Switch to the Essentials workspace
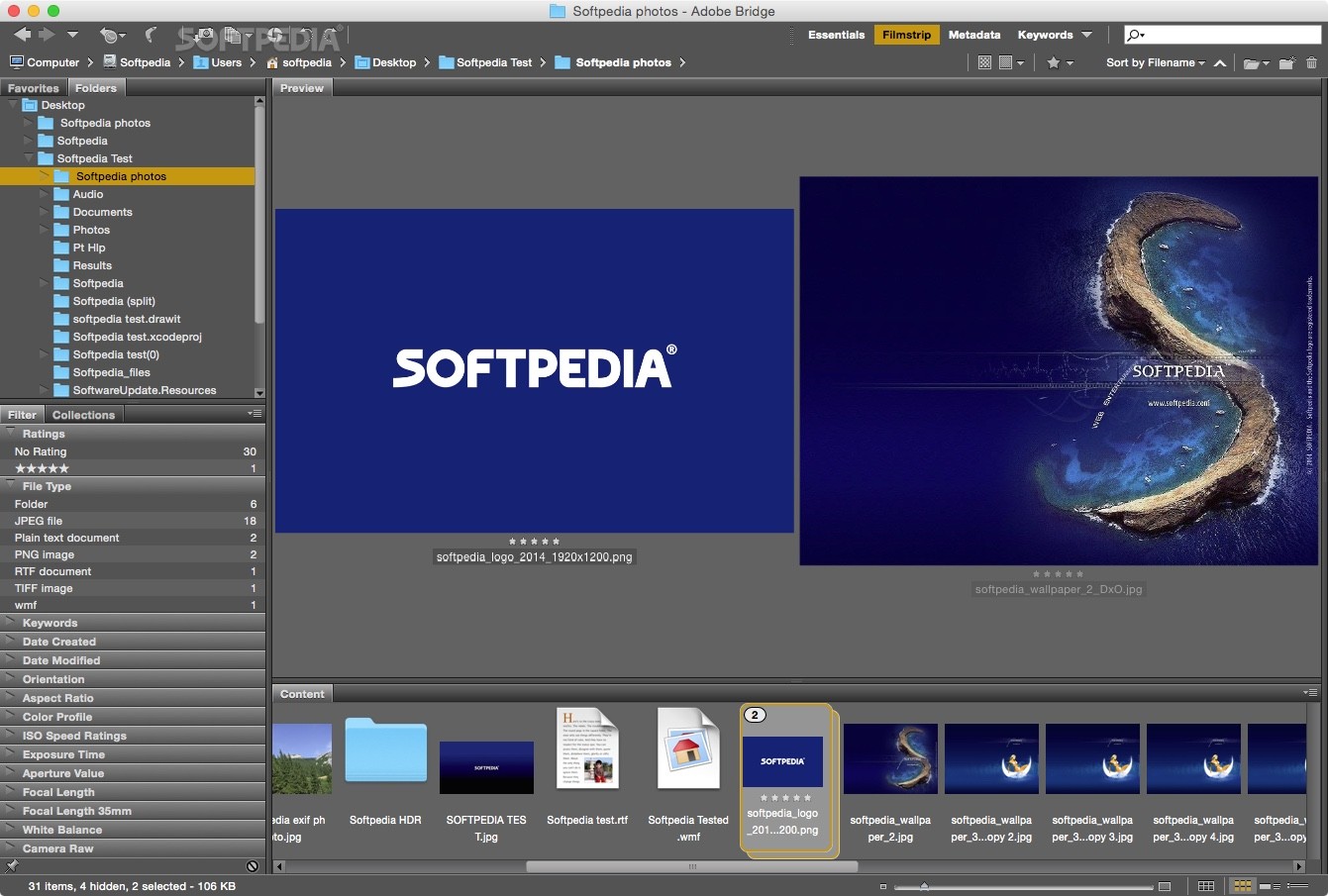Viewport: 1328px width, 896px height. tap(836, 35)
